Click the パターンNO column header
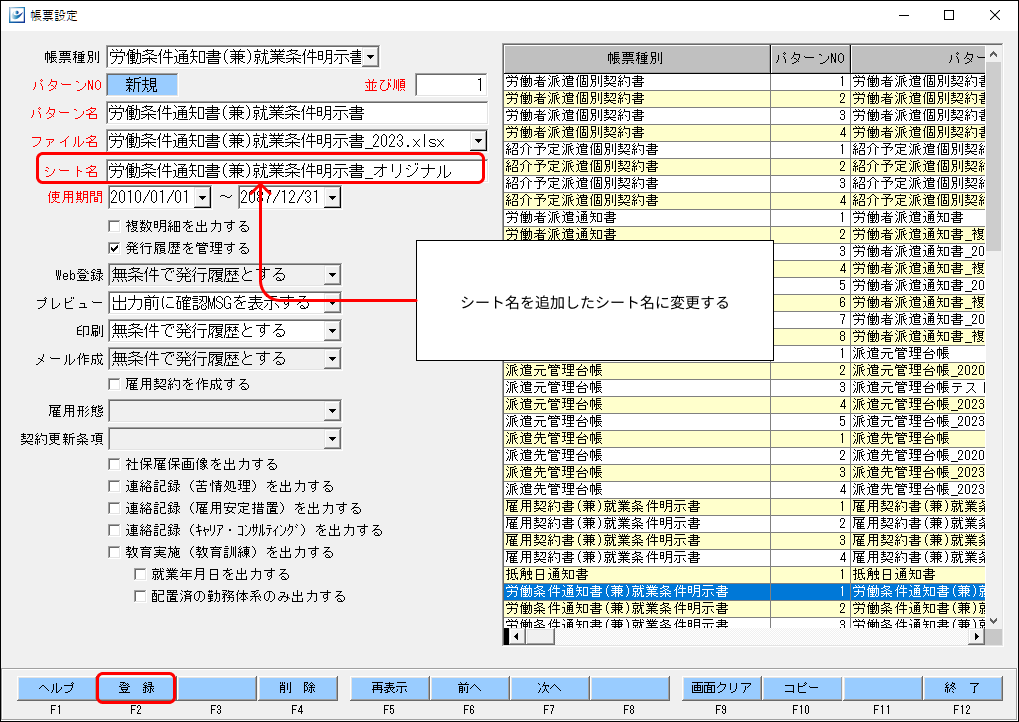Screen dimensions: 1019x722 pyautogui.click(x=810, y=58)
